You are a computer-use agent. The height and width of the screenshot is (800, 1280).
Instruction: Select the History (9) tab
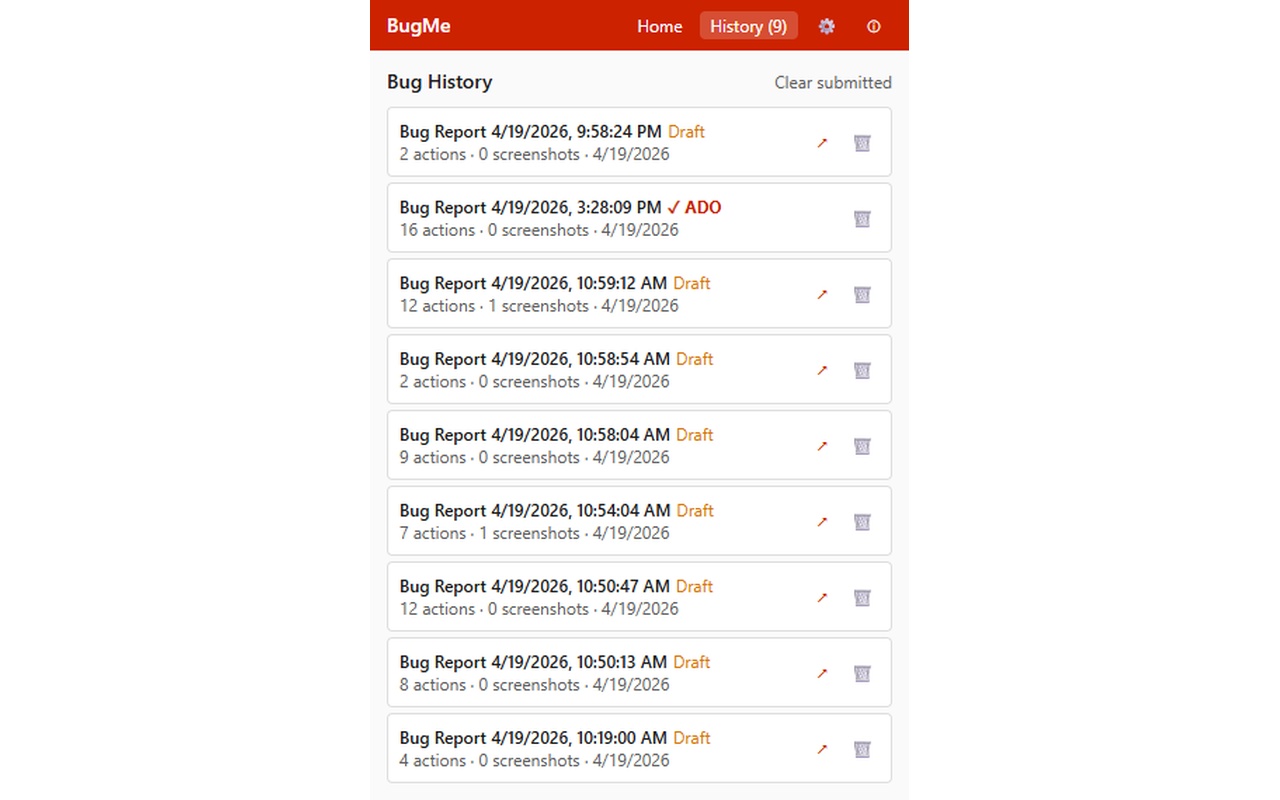coord(748,26)
